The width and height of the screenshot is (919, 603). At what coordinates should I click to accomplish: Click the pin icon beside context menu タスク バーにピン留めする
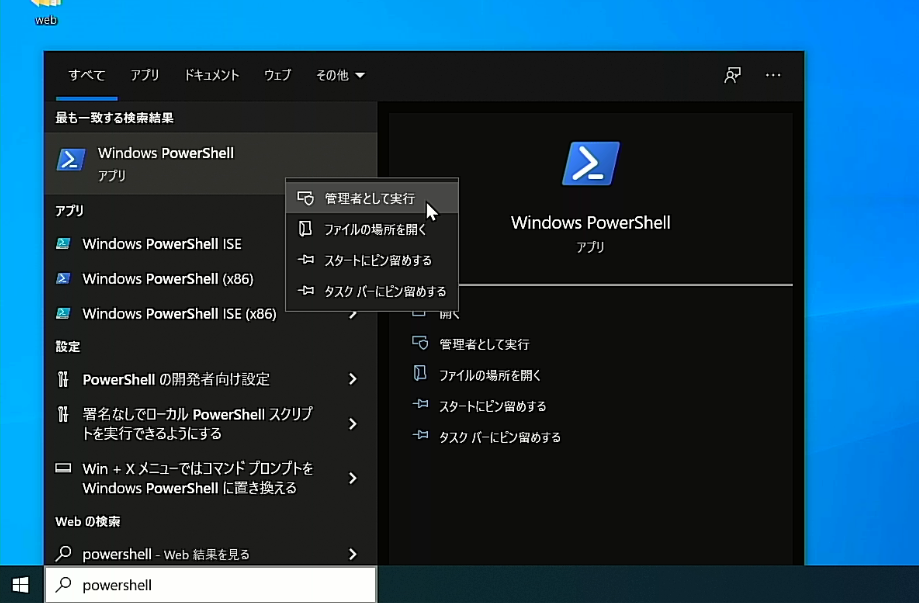(x=305, y=291)
